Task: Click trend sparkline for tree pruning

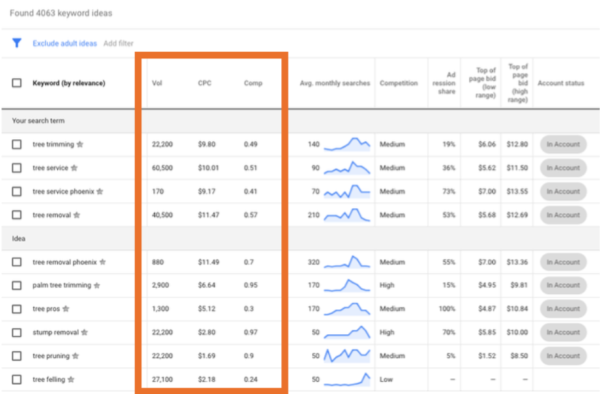Action: point(347,356)
